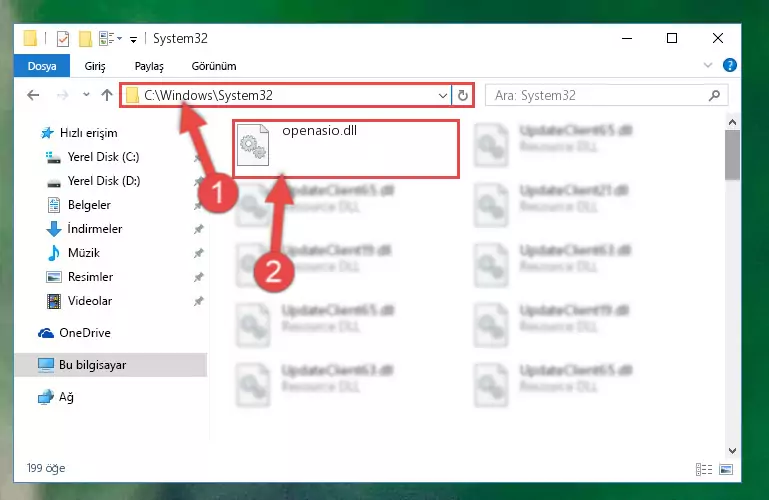Open the Dosya ribbon tab

point(42,66)
